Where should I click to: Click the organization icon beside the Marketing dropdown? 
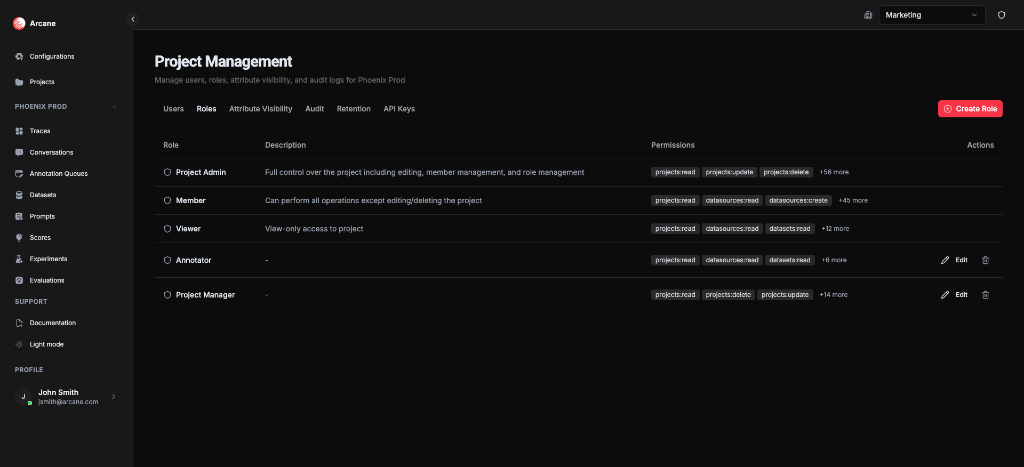[x=868, y=15]
